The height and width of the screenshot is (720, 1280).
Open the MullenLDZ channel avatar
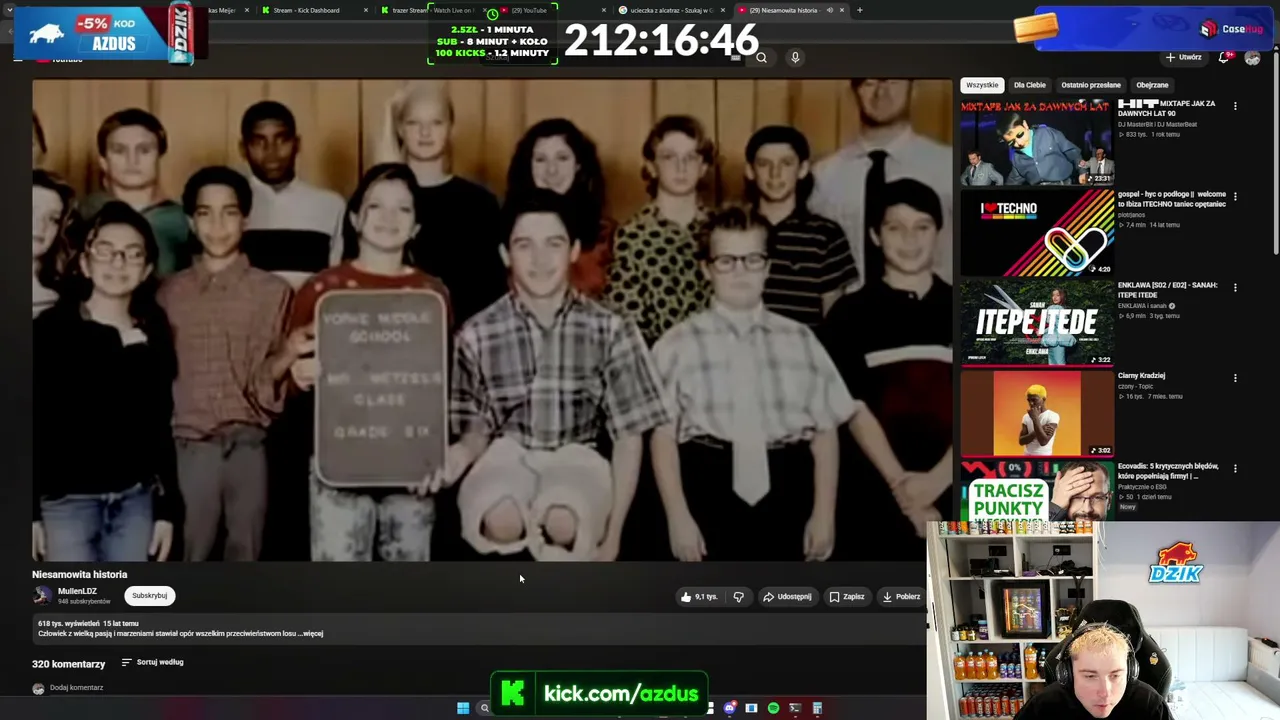(x=42, y=596)
